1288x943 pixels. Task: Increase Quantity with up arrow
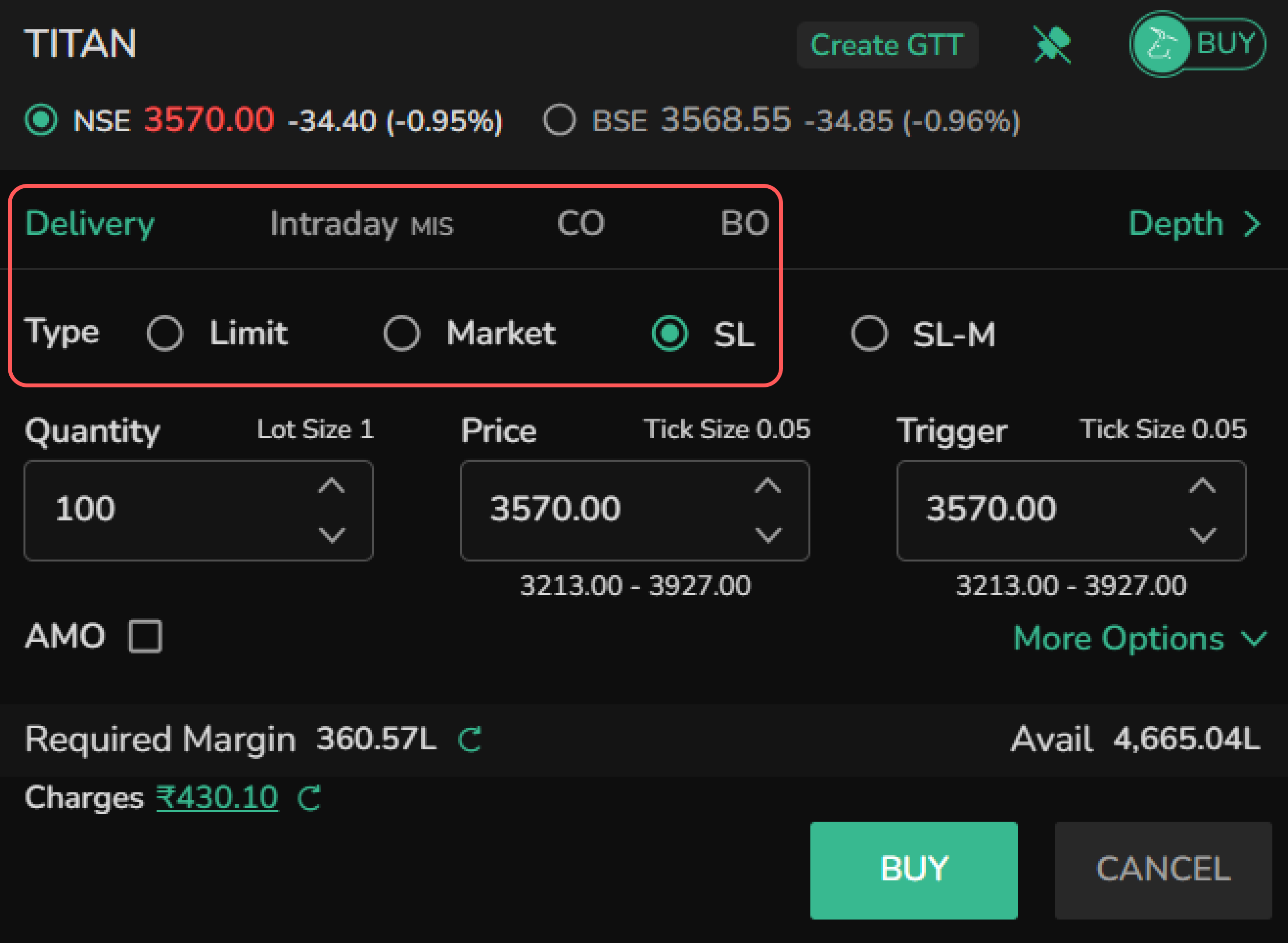[331, 486]
